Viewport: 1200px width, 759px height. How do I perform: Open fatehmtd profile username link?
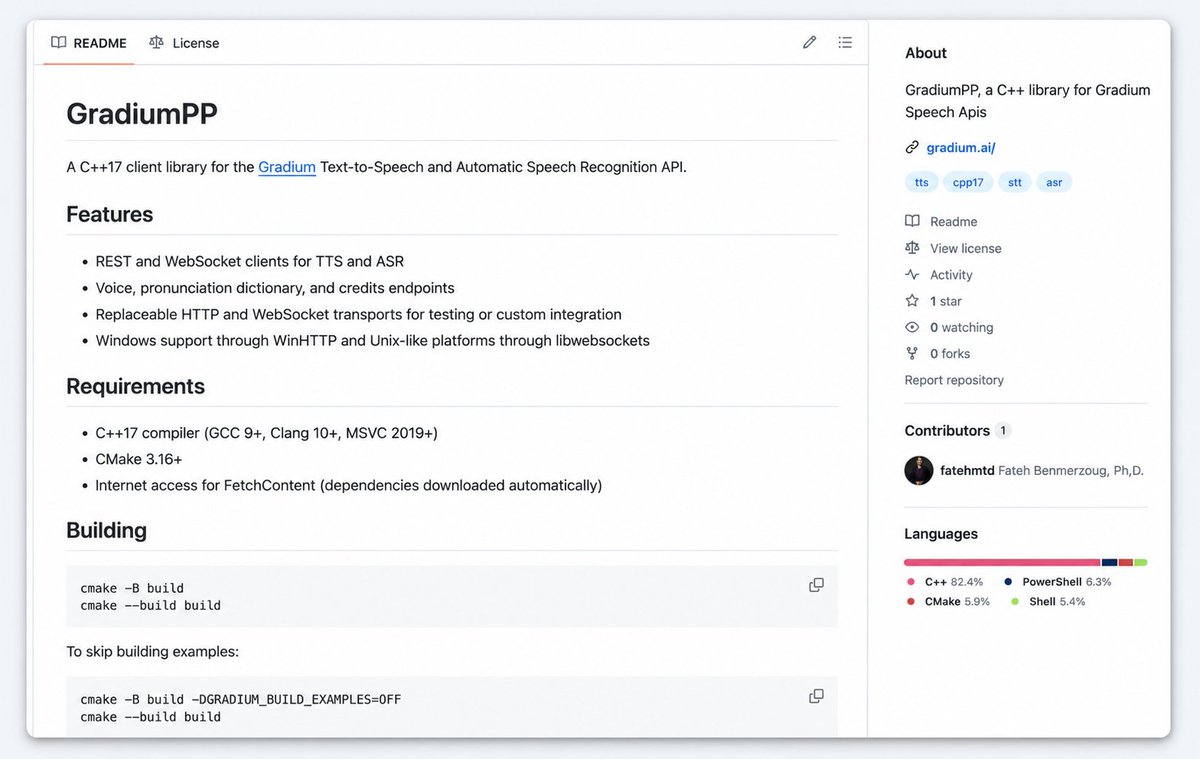click(967, 470)
